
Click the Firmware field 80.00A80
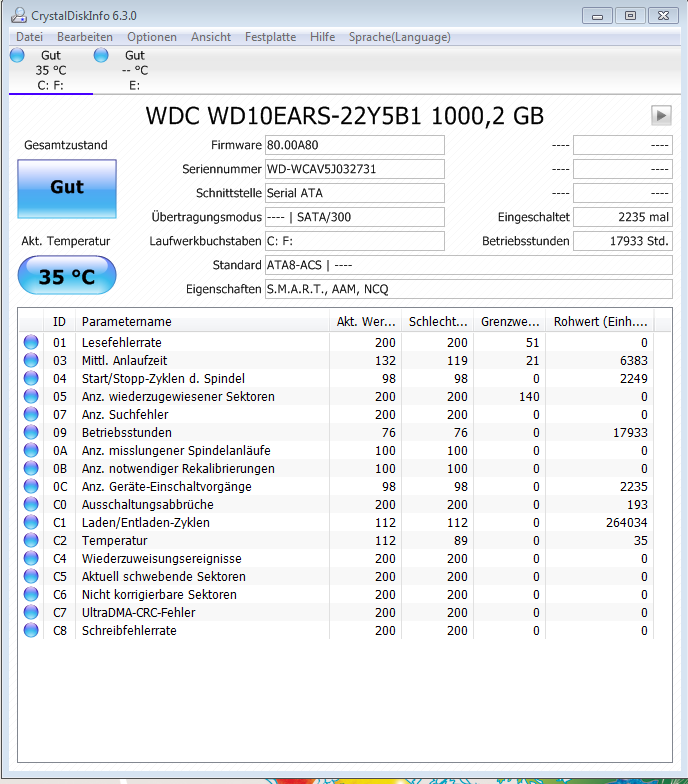click(x=354, y=145)
